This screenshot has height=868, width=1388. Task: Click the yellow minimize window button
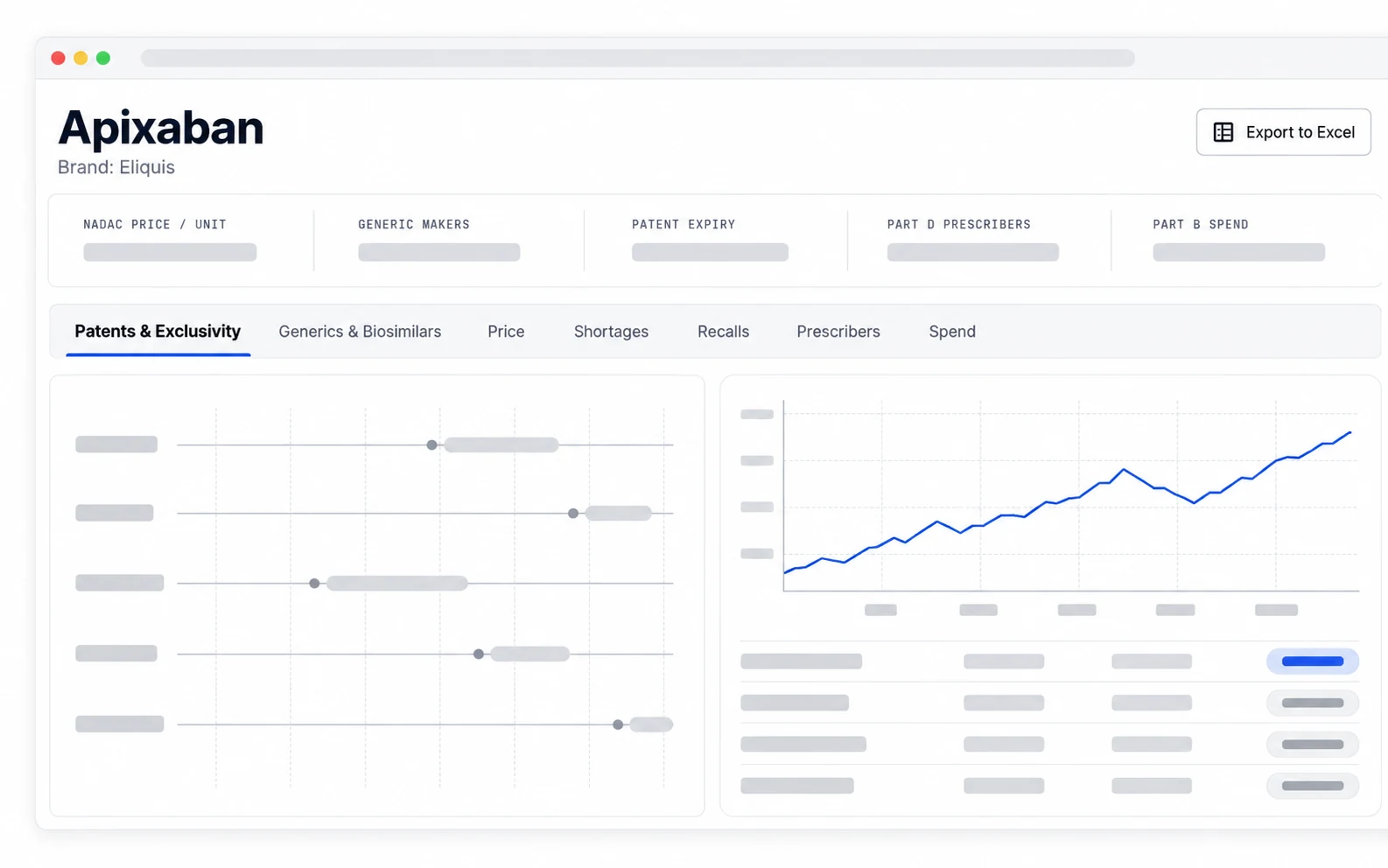[x=81, y=58]
